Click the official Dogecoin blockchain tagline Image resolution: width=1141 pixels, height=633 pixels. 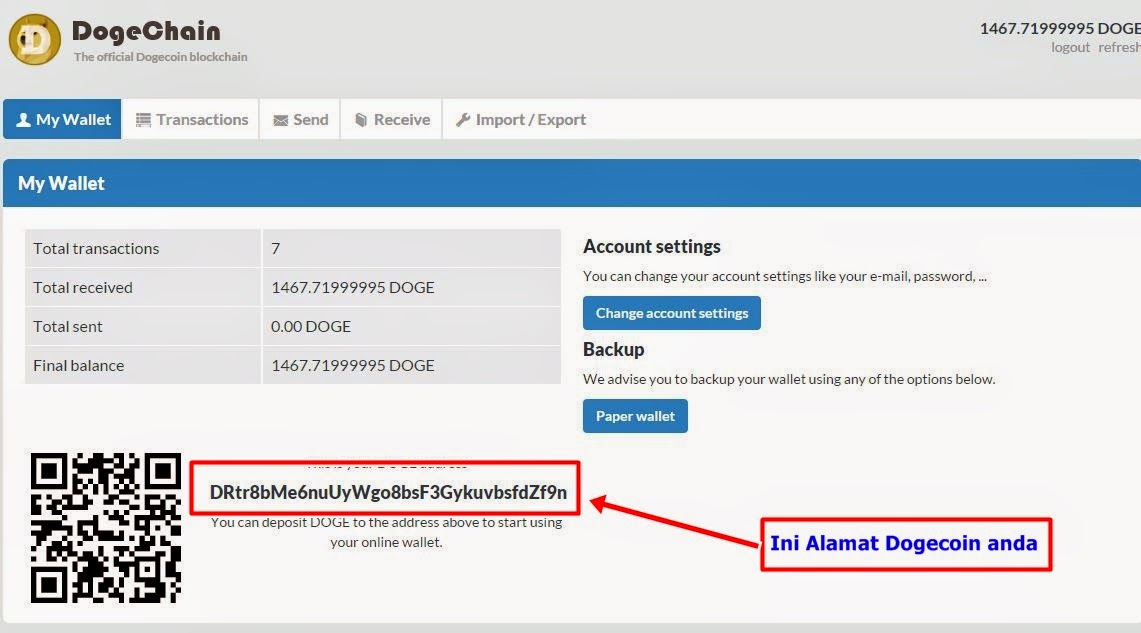(x=160, y=57)
